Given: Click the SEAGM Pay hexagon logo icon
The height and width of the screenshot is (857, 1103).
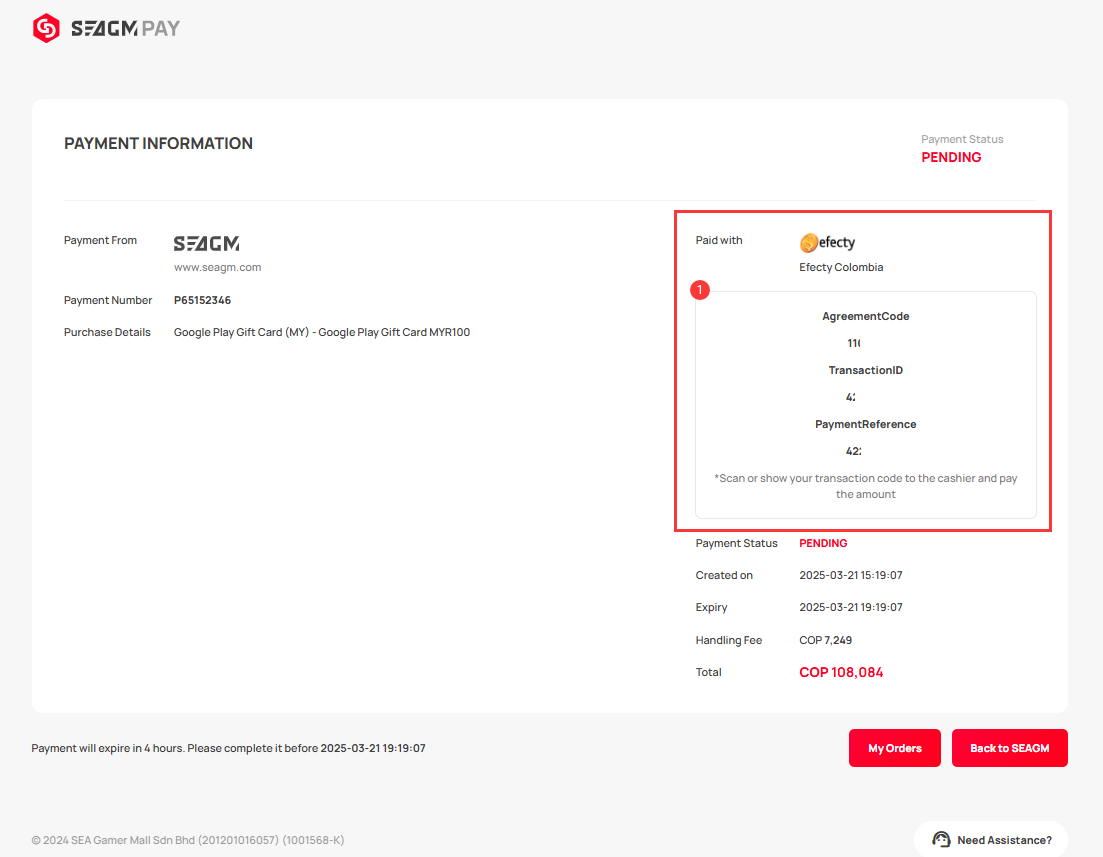Looking at the screenshot, I should 46,28.
